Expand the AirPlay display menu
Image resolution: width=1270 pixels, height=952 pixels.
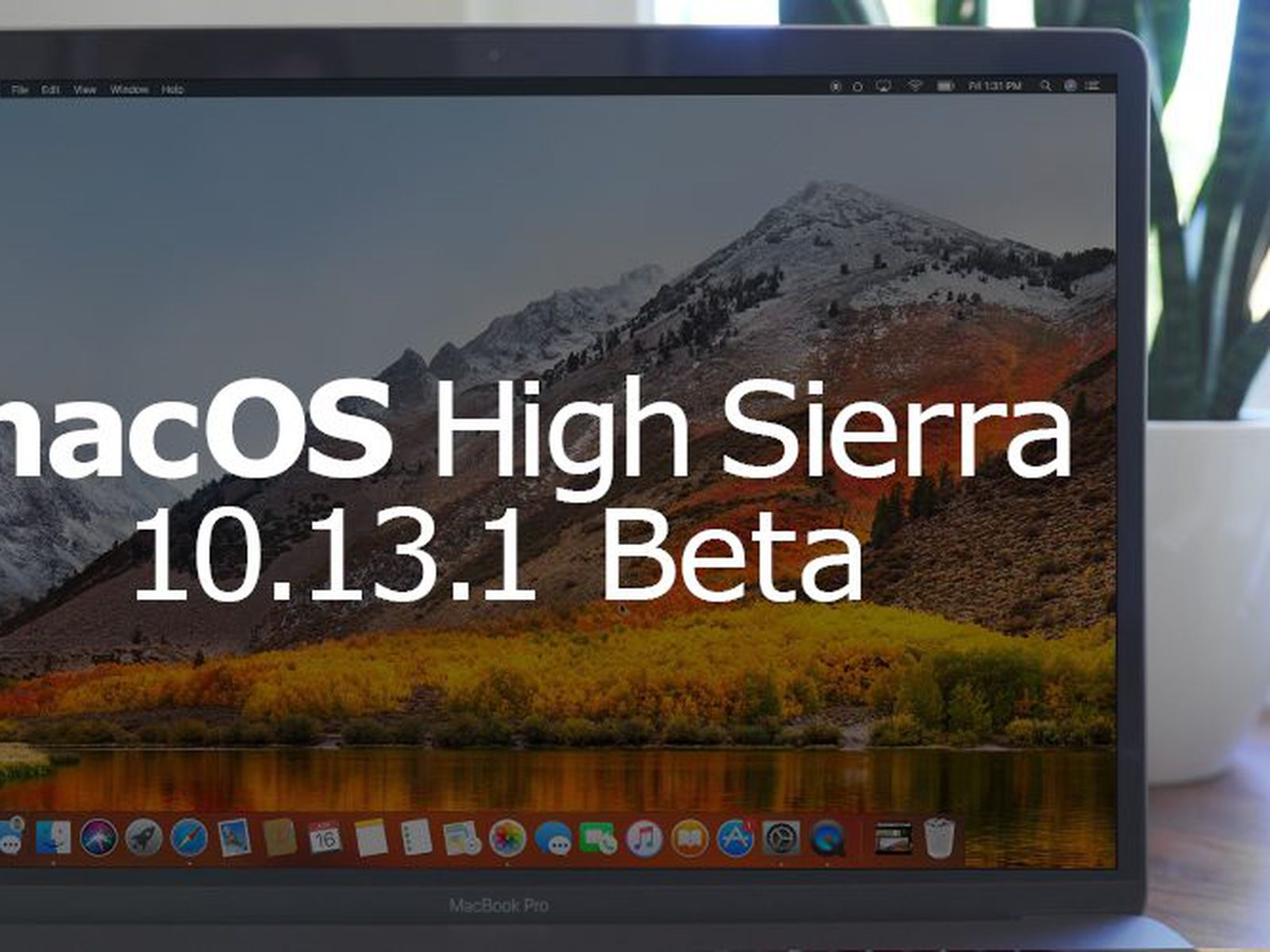[x=885, y=86]
